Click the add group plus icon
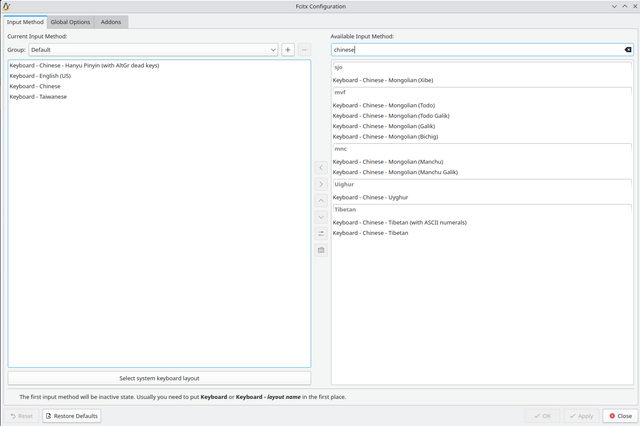This screenshot has width=640, height=426. pos(288,50)
